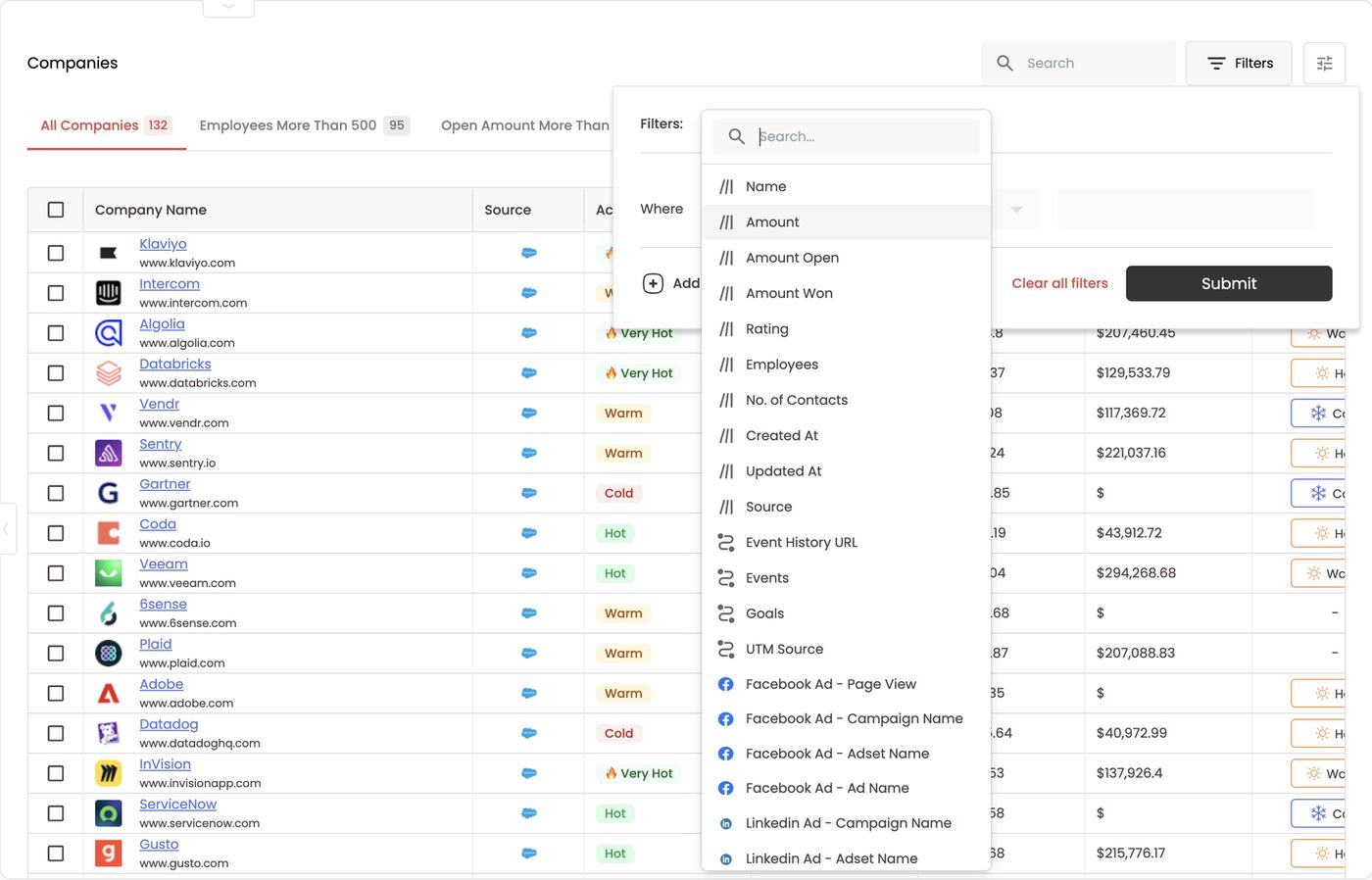Image resolution: width=1372 pixels, height=880 pixels.
Task: Click the filter value input in Where row
Action: (1186, 210)
